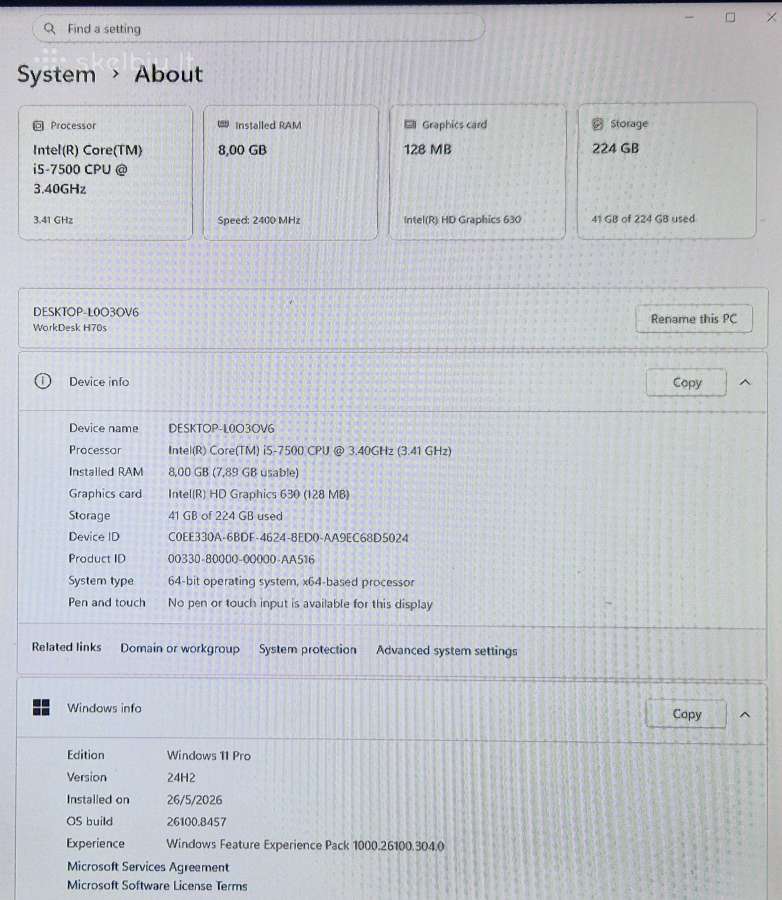
Task: Click the search magnifier icon
Action: 49,28
